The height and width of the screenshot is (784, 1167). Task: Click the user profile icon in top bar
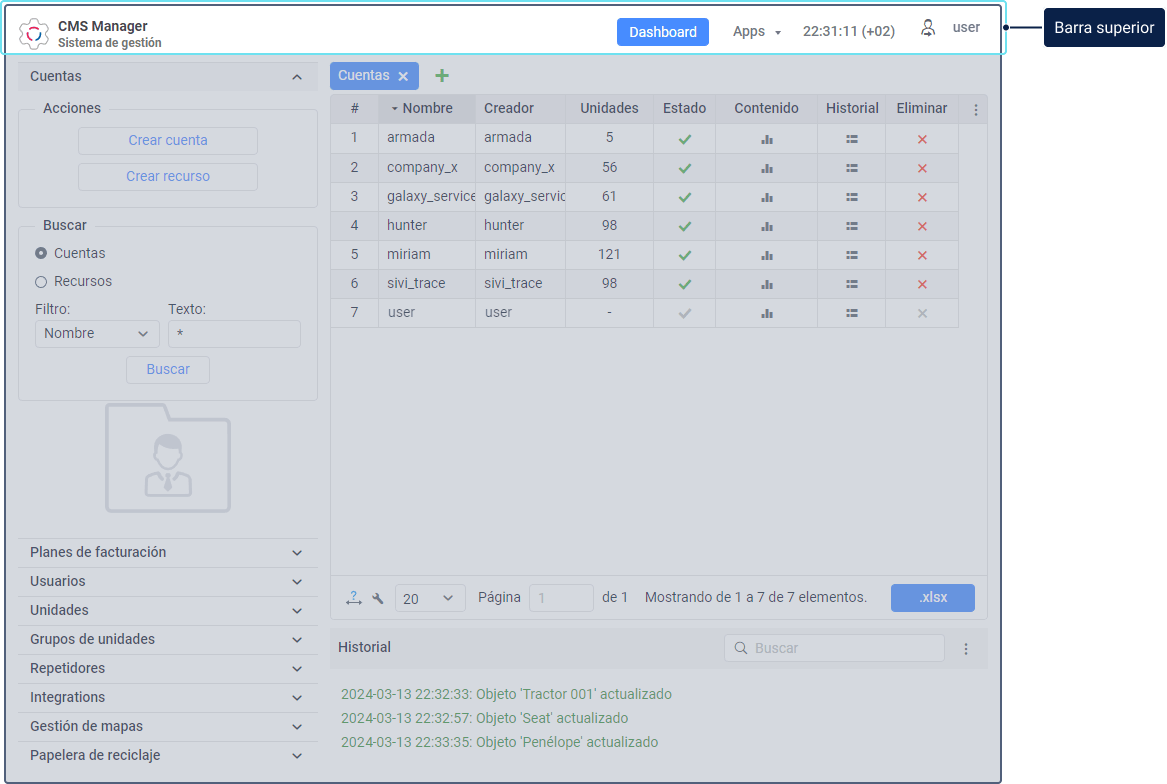click(x=927, y=28)
